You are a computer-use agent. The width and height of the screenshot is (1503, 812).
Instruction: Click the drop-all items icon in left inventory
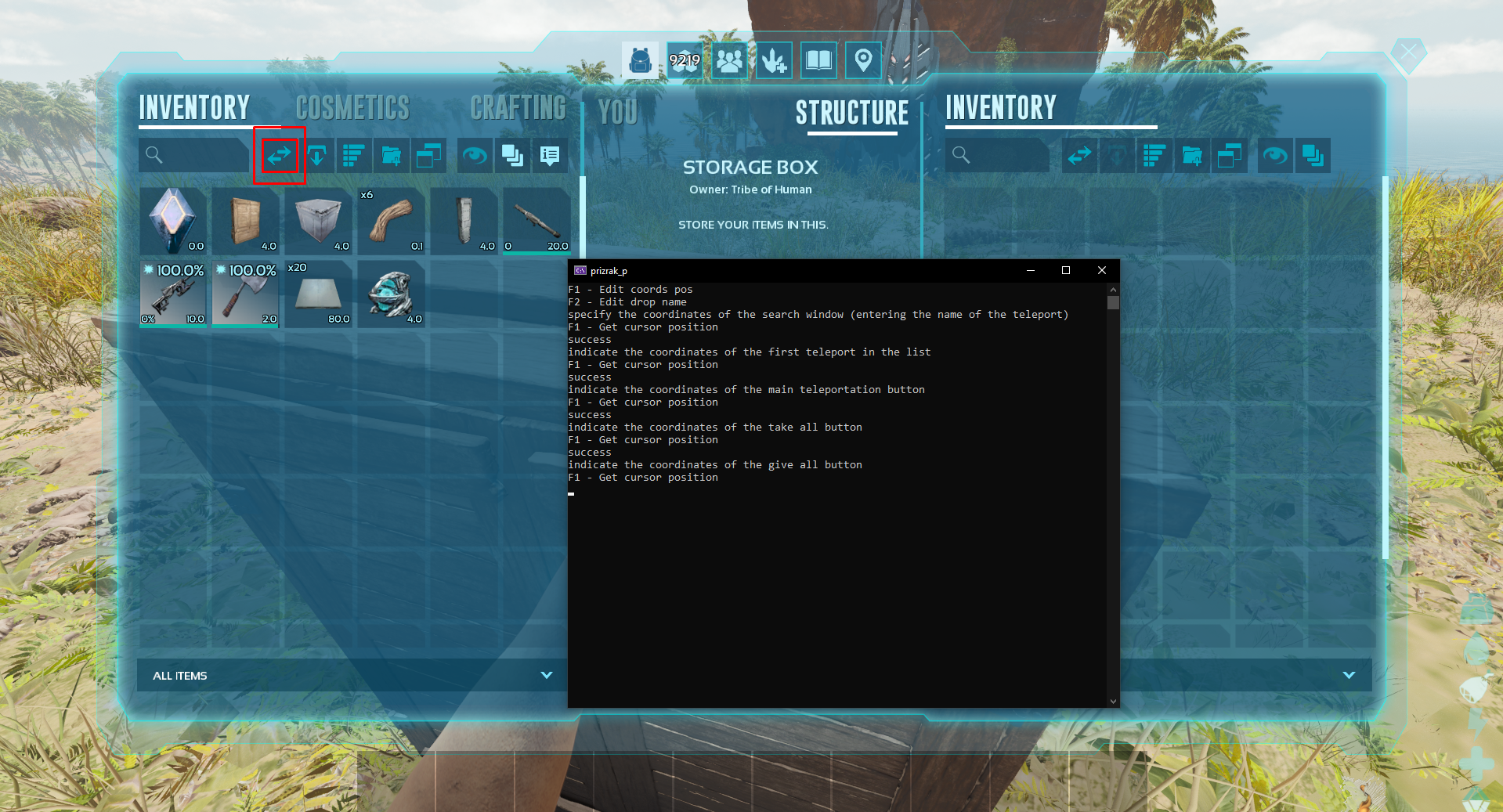click(x=317, y=156)
